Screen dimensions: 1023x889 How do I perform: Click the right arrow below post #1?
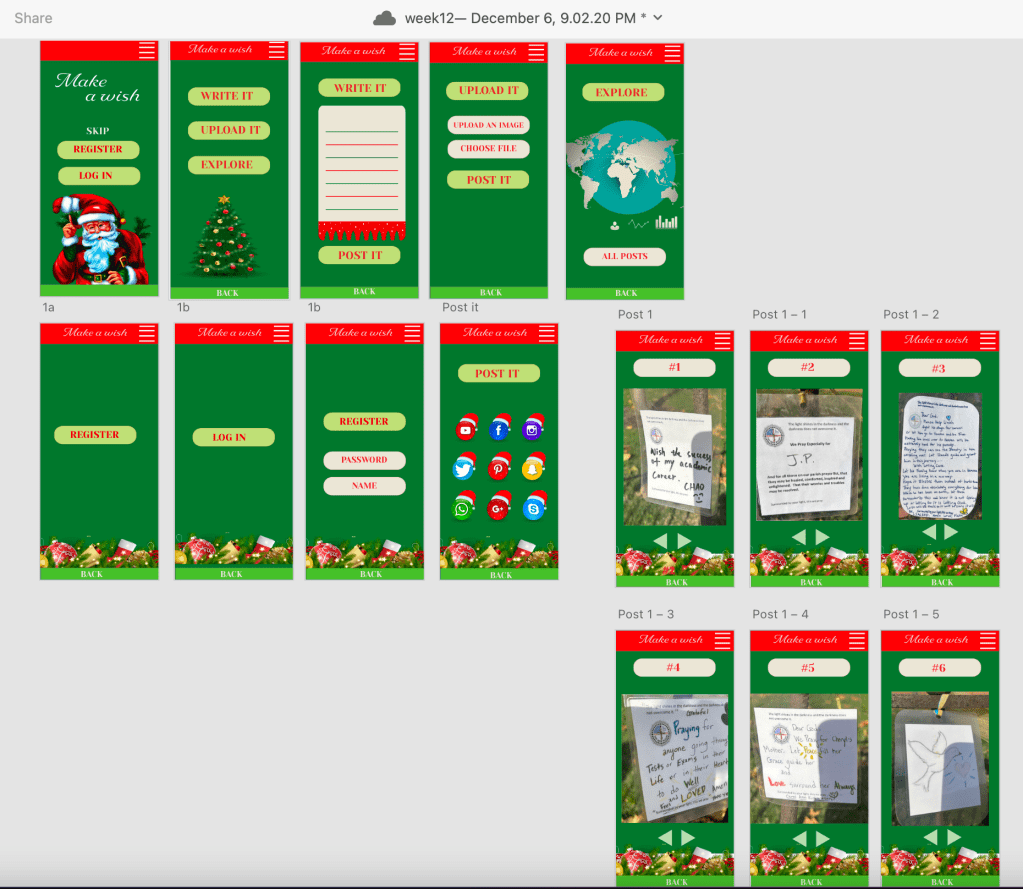click(685, 541)
